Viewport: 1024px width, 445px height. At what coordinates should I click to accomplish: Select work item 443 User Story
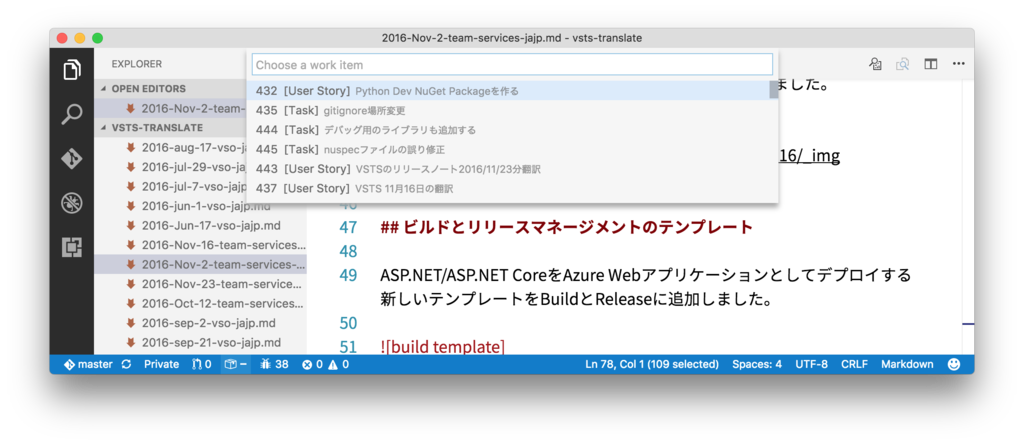[507, 169]
